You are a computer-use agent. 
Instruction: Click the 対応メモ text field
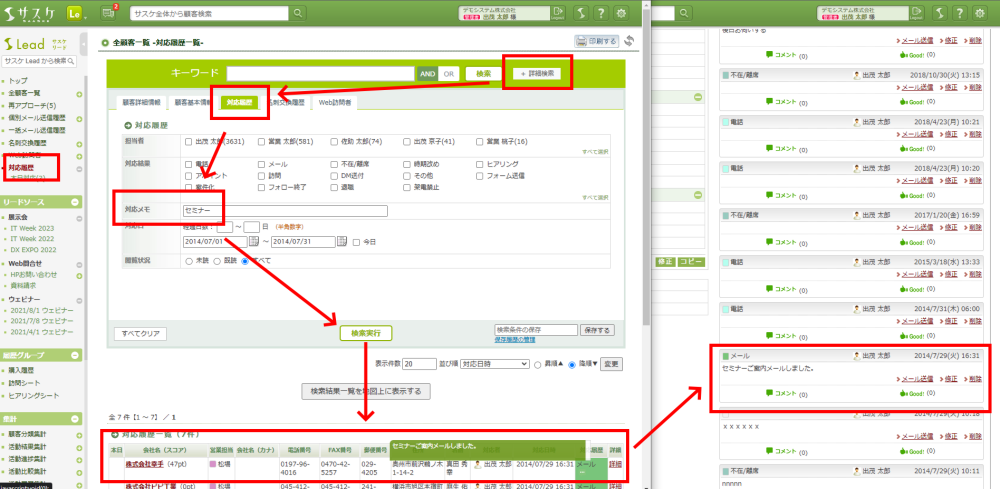tap(284, 211)
